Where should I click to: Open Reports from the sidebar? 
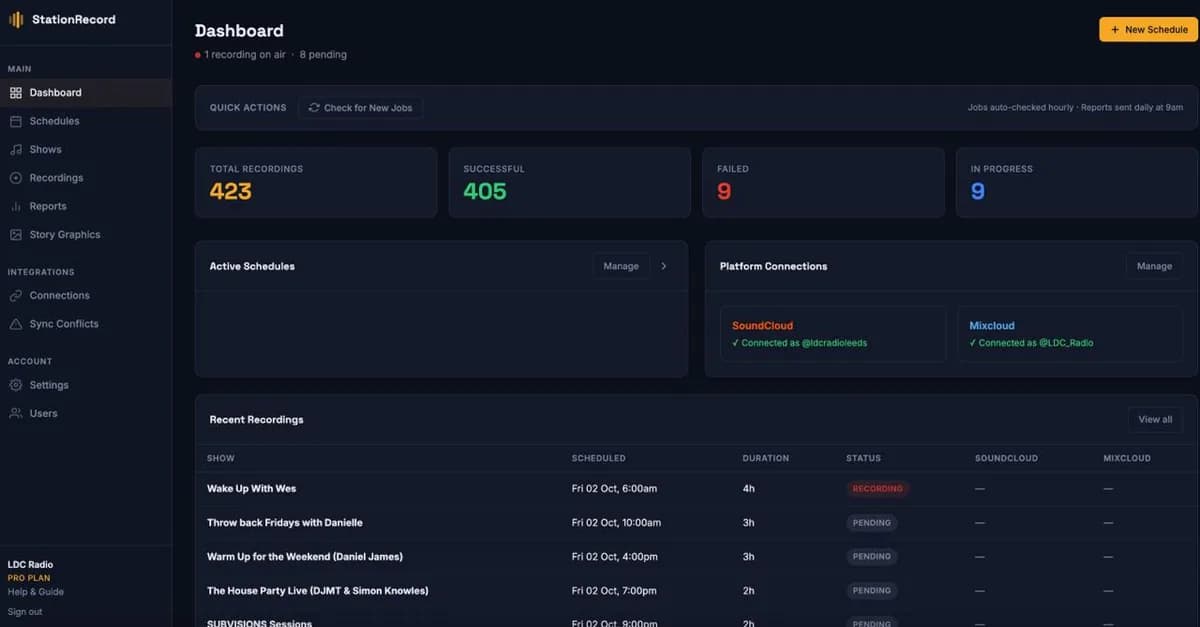[86, 206]
